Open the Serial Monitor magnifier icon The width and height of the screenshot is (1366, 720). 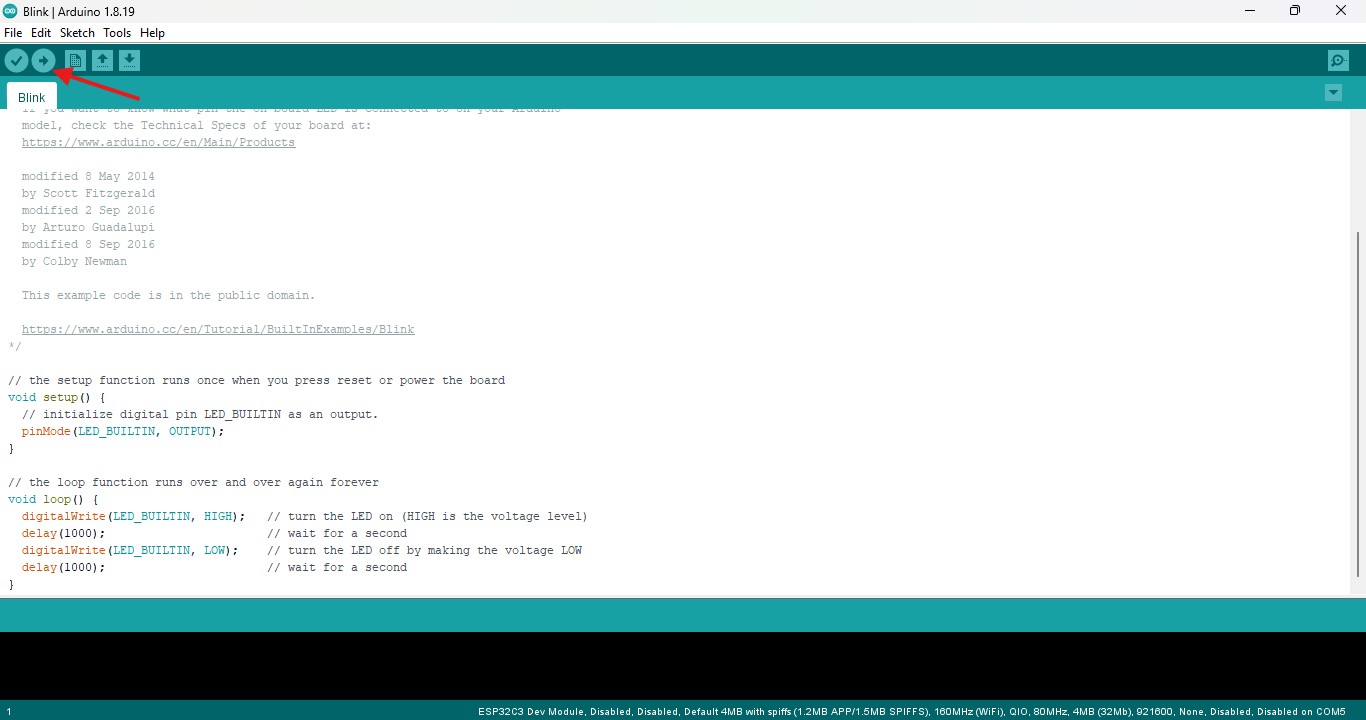[1338, 61]
